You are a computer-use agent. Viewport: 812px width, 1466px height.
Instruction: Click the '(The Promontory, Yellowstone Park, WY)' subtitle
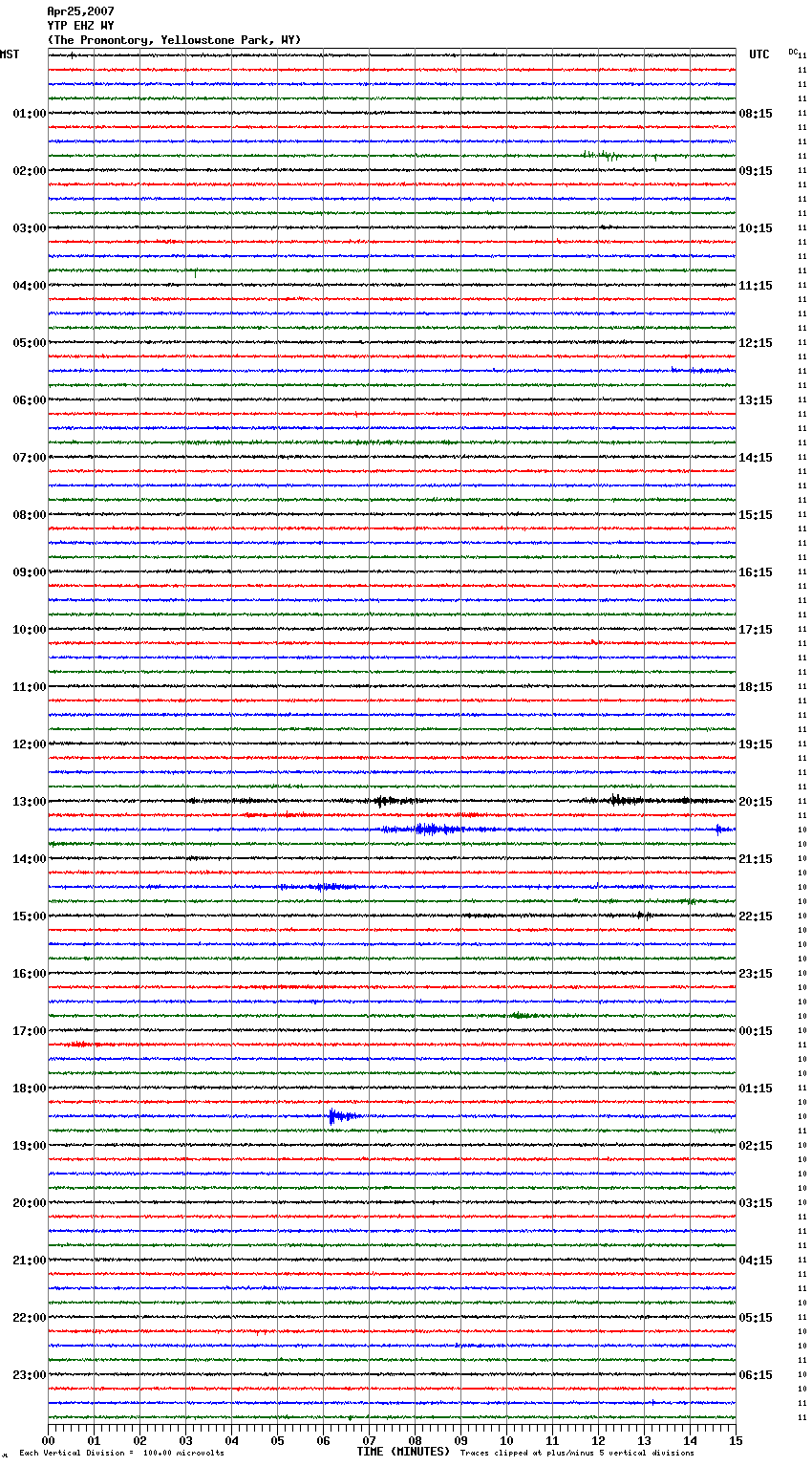[x=174, y=40]
